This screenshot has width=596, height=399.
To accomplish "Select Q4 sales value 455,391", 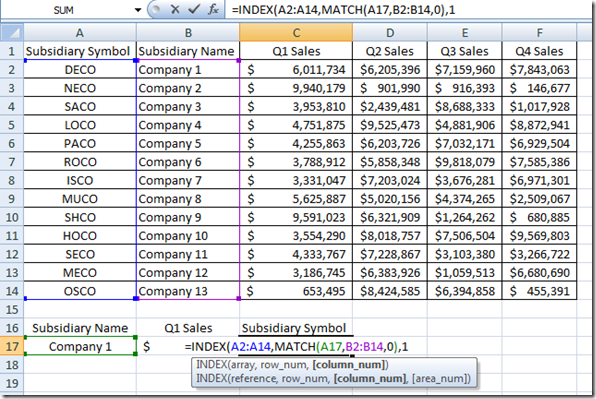I will click(x=539, y=291).
